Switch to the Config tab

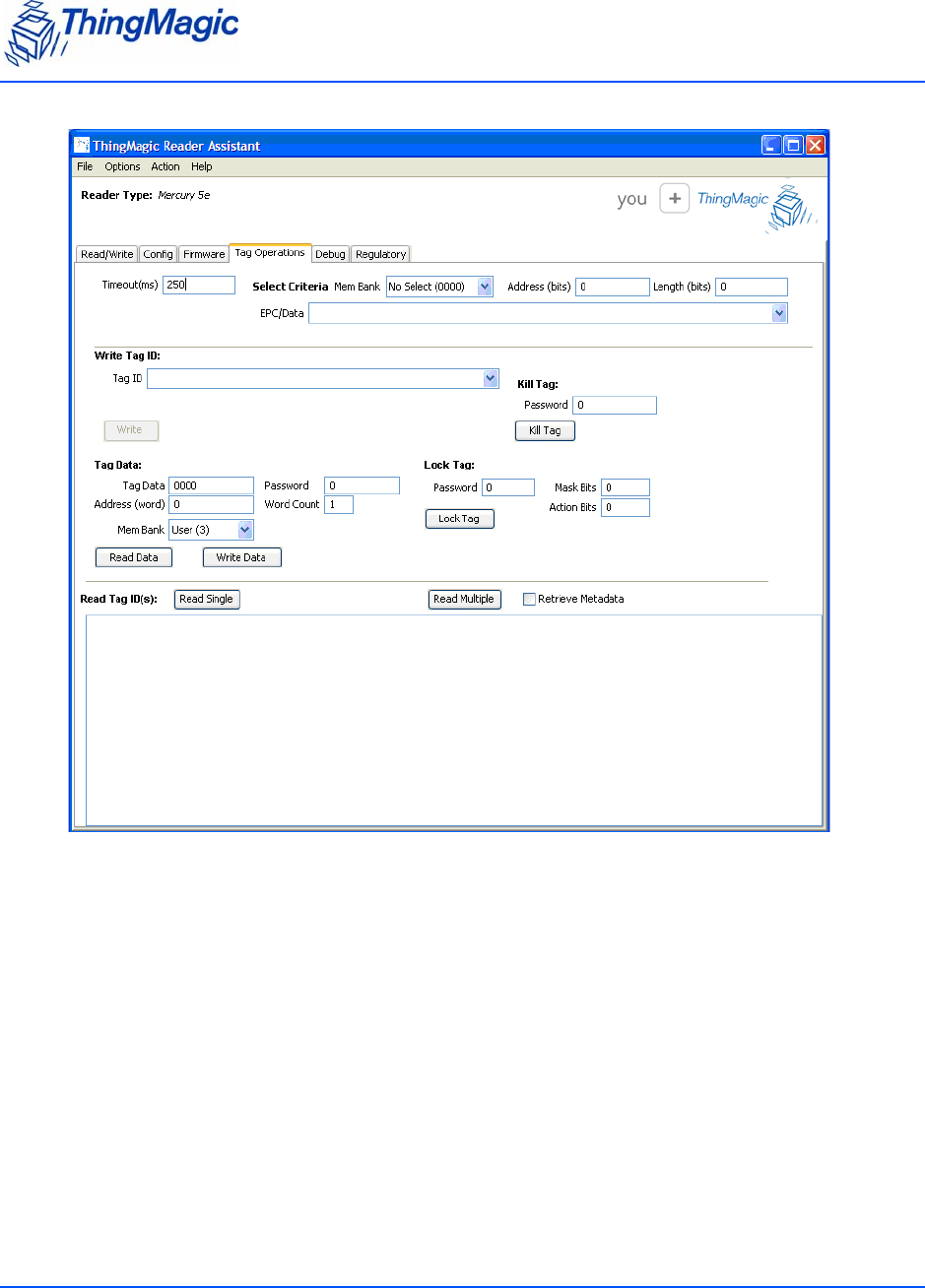pyautogui.click(x=158, y=254)
